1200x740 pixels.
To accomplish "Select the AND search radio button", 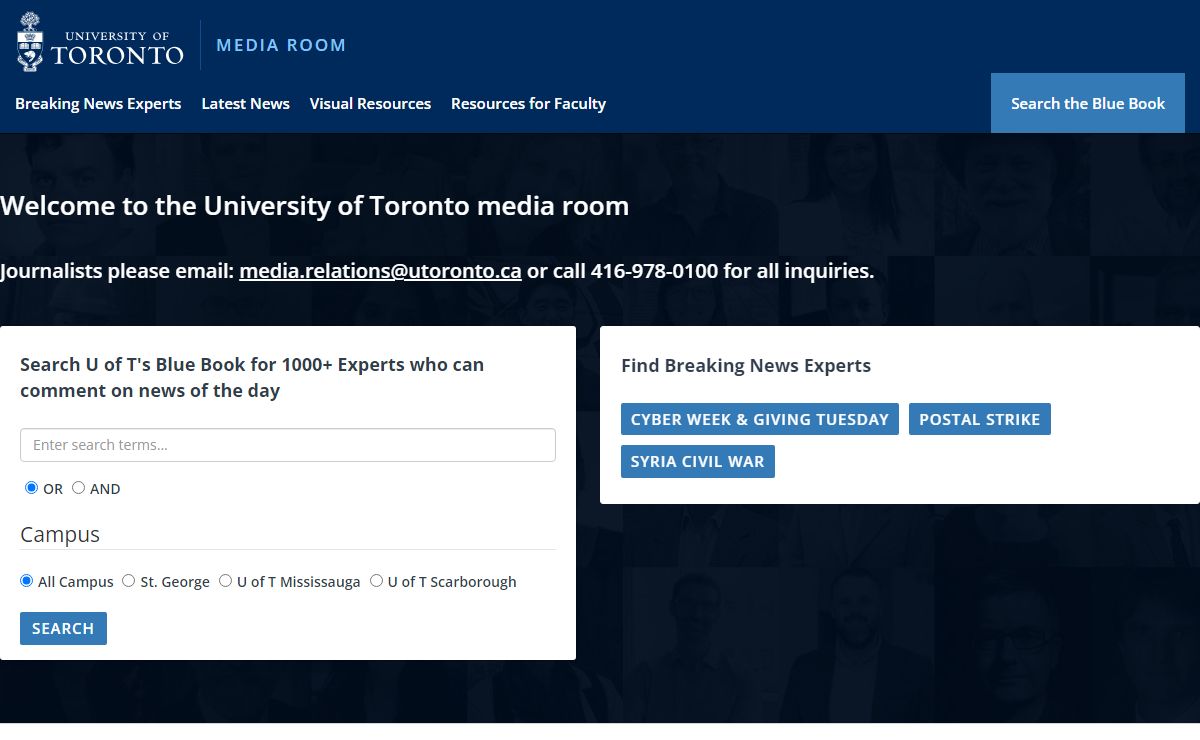I will pos(78,488).
